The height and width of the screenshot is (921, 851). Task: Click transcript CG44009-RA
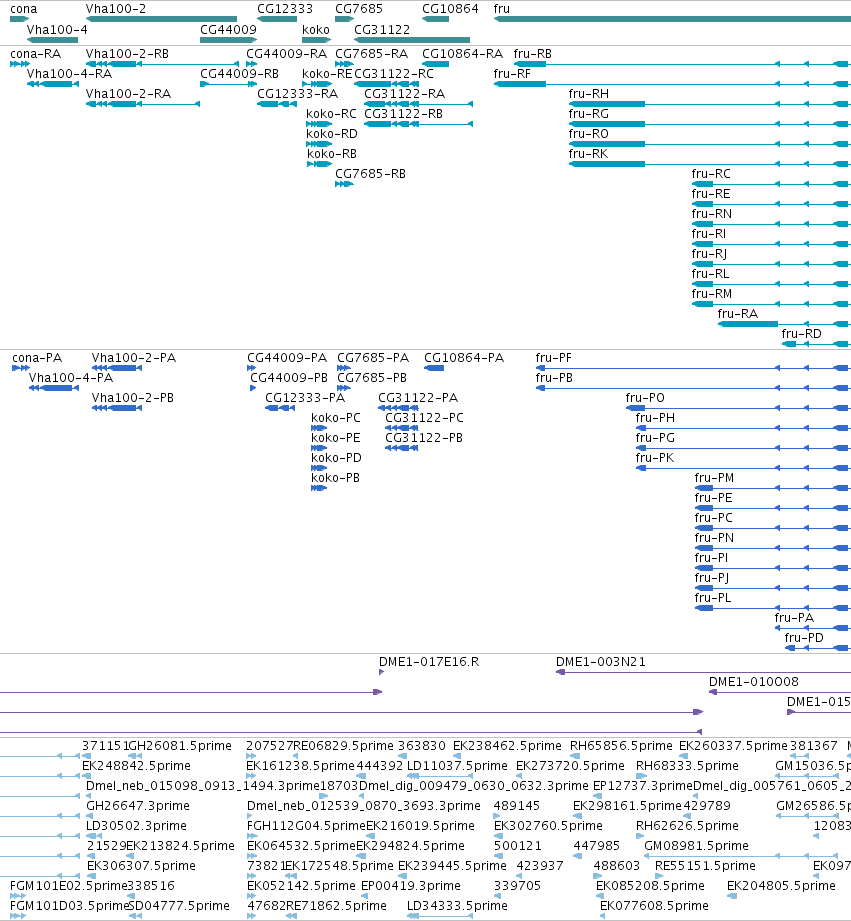287,54
